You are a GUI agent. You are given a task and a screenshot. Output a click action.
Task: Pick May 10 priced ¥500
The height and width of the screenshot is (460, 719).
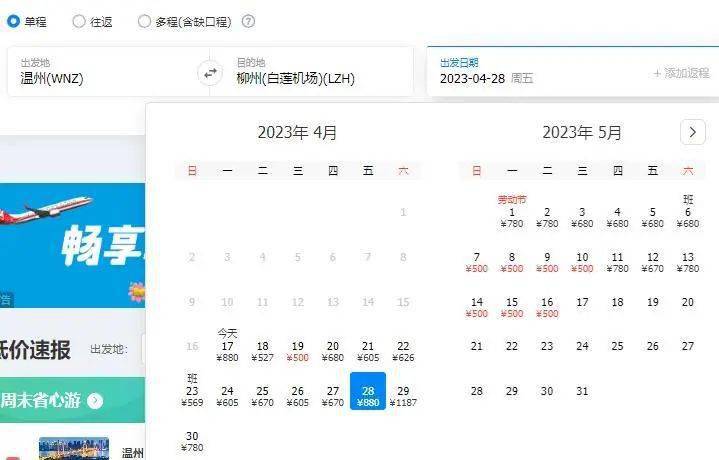[x=582, y=262]
